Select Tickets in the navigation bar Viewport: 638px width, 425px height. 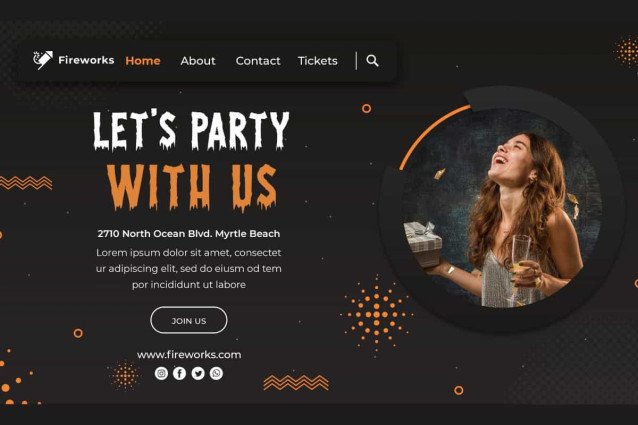pyautogui.click(x=318, y=61)
